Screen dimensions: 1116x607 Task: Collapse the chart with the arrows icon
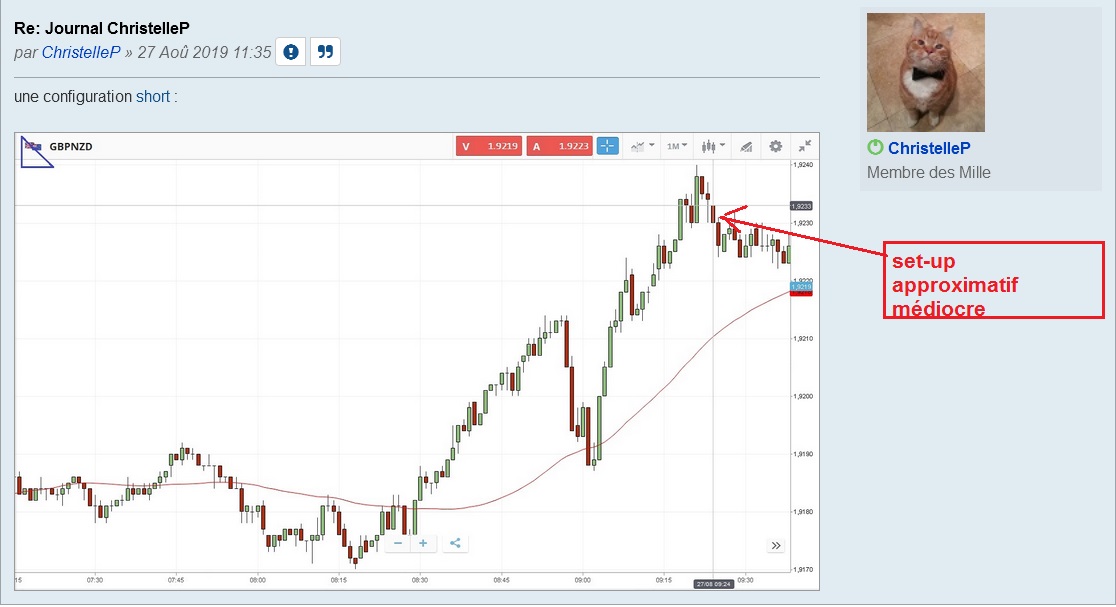coord(804,146)
